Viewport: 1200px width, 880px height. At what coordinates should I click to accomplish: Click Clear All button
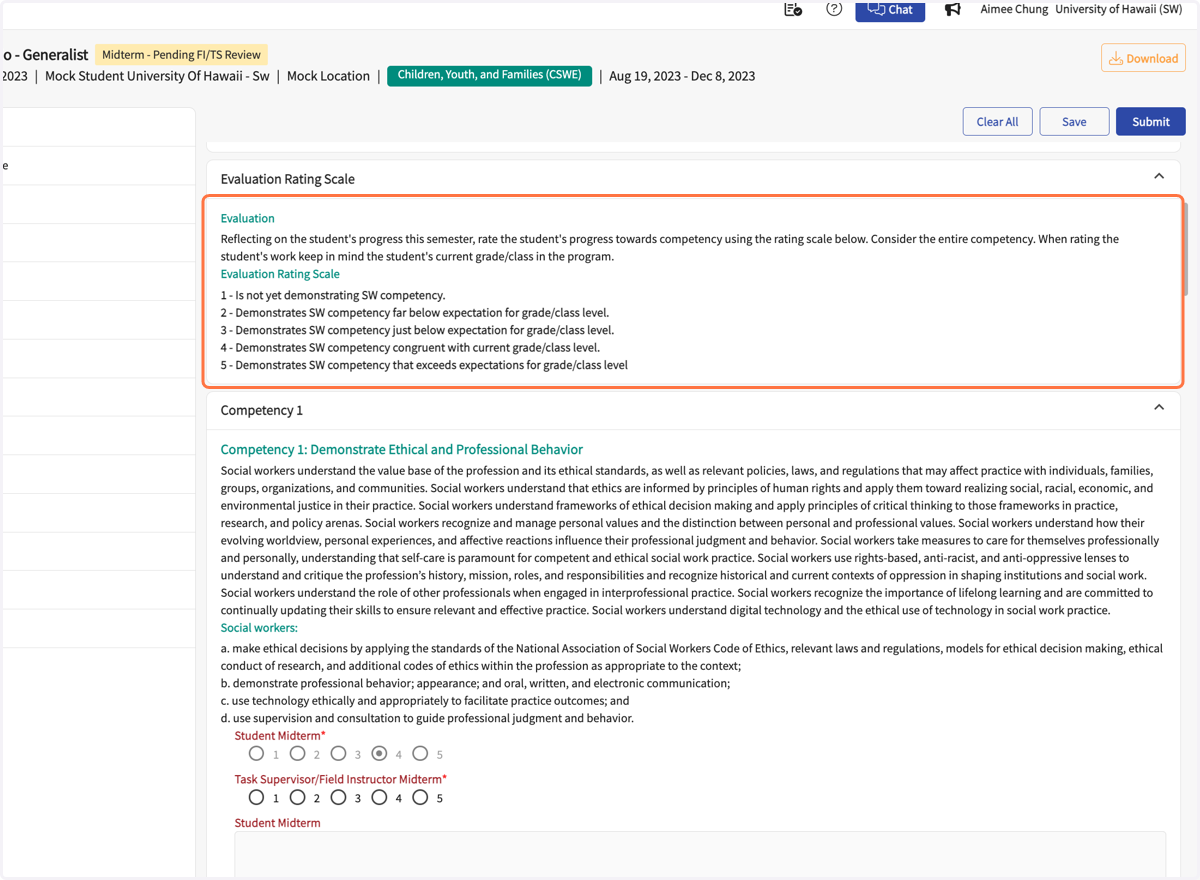pos(997,121)
